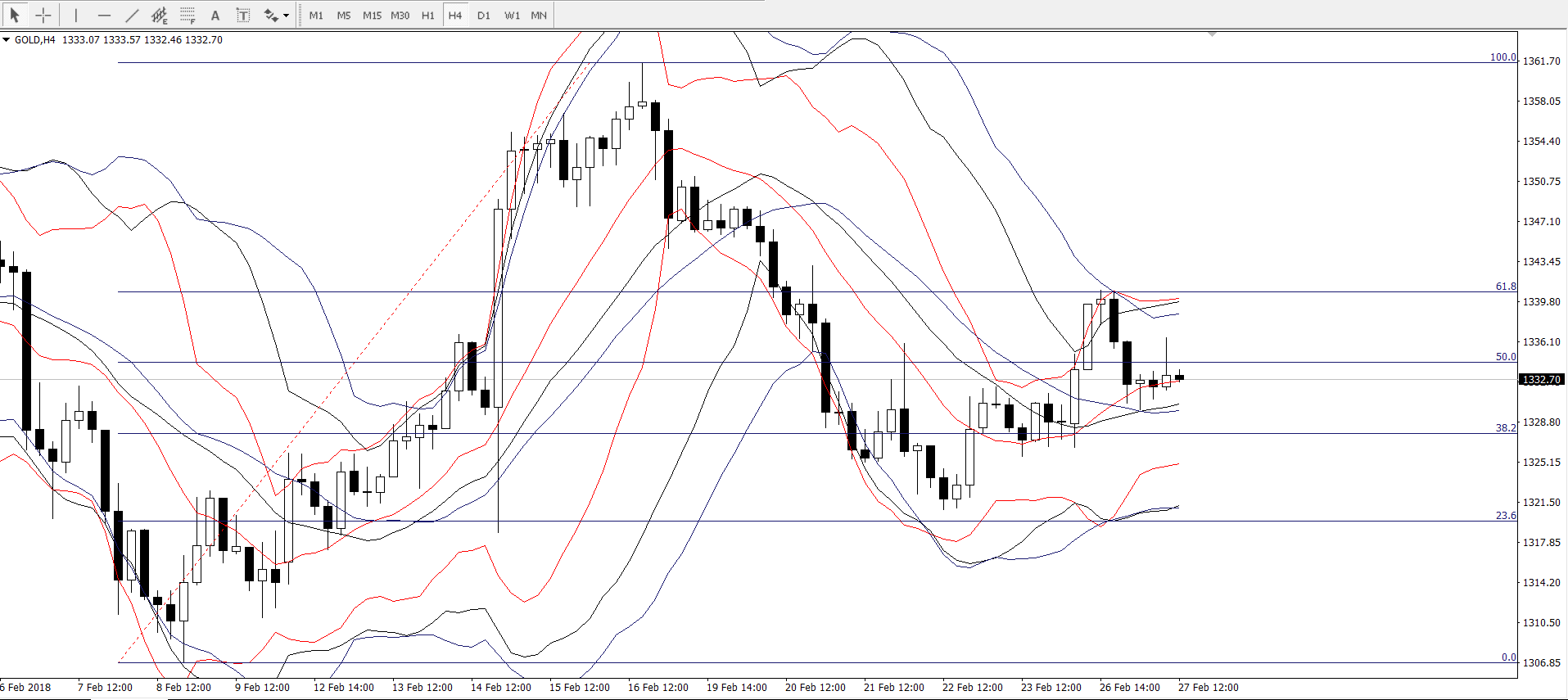The image size is (1568, 700).
Task: Select the vertical line drawing tool
Action: point(75,15)
